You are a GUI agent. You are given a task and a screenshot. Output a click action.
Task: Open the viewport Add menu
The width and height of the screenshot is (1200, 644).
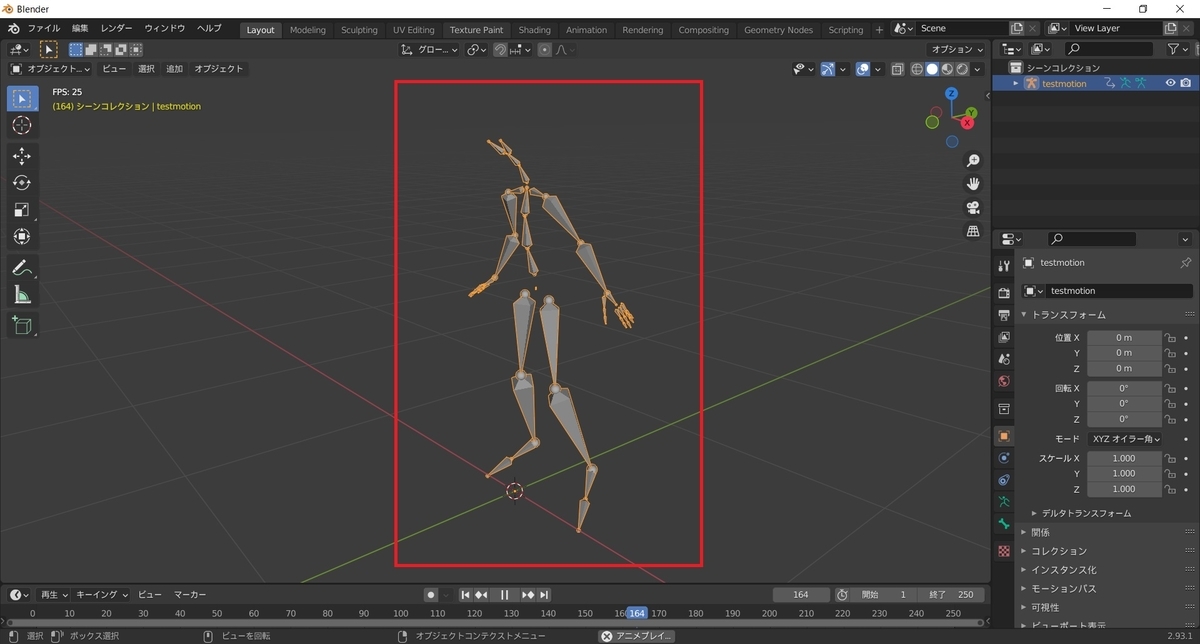[175, 69]
